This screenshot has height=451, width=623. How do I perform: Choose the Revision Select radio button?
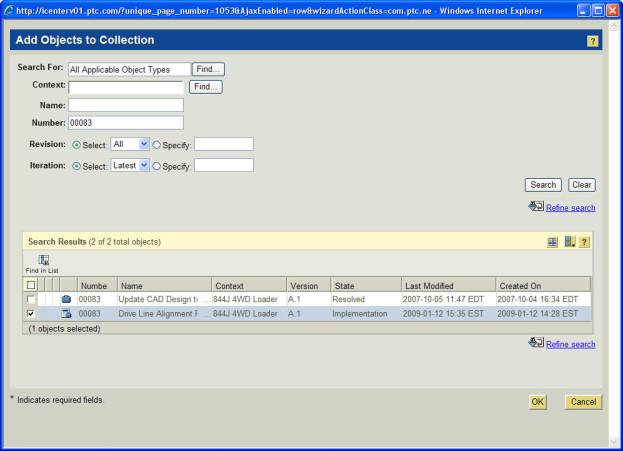click(77, 145)
